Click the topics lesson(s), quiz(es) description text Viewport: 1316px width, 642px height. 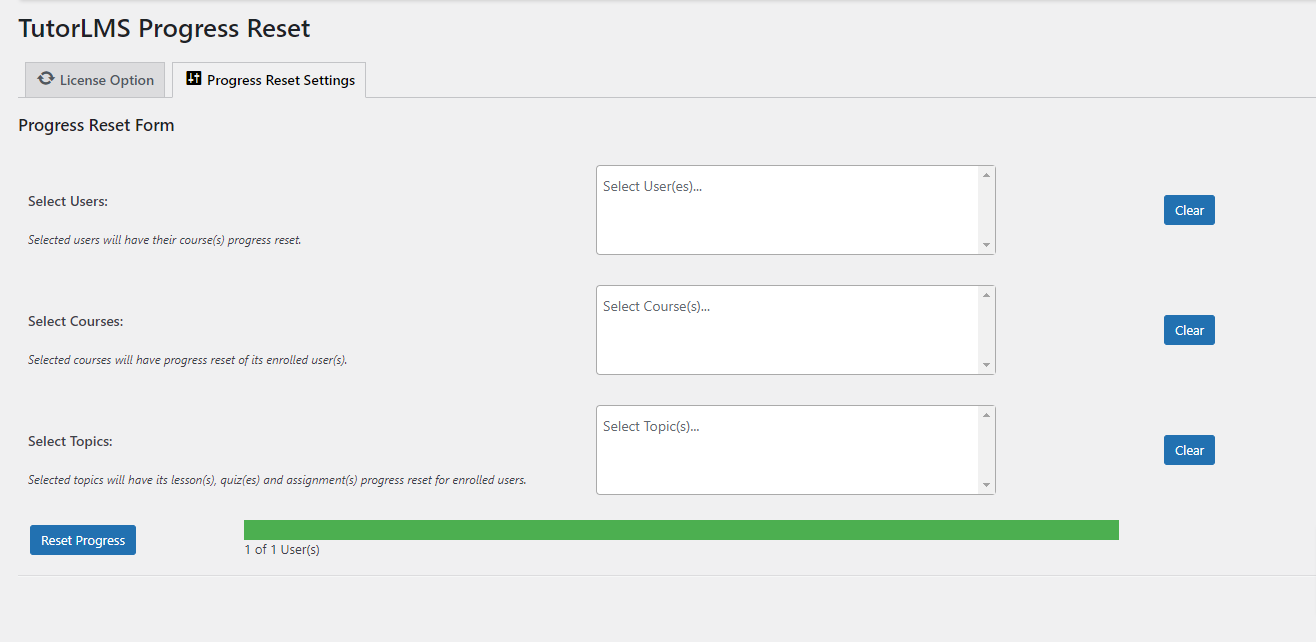tap(277, 480)
